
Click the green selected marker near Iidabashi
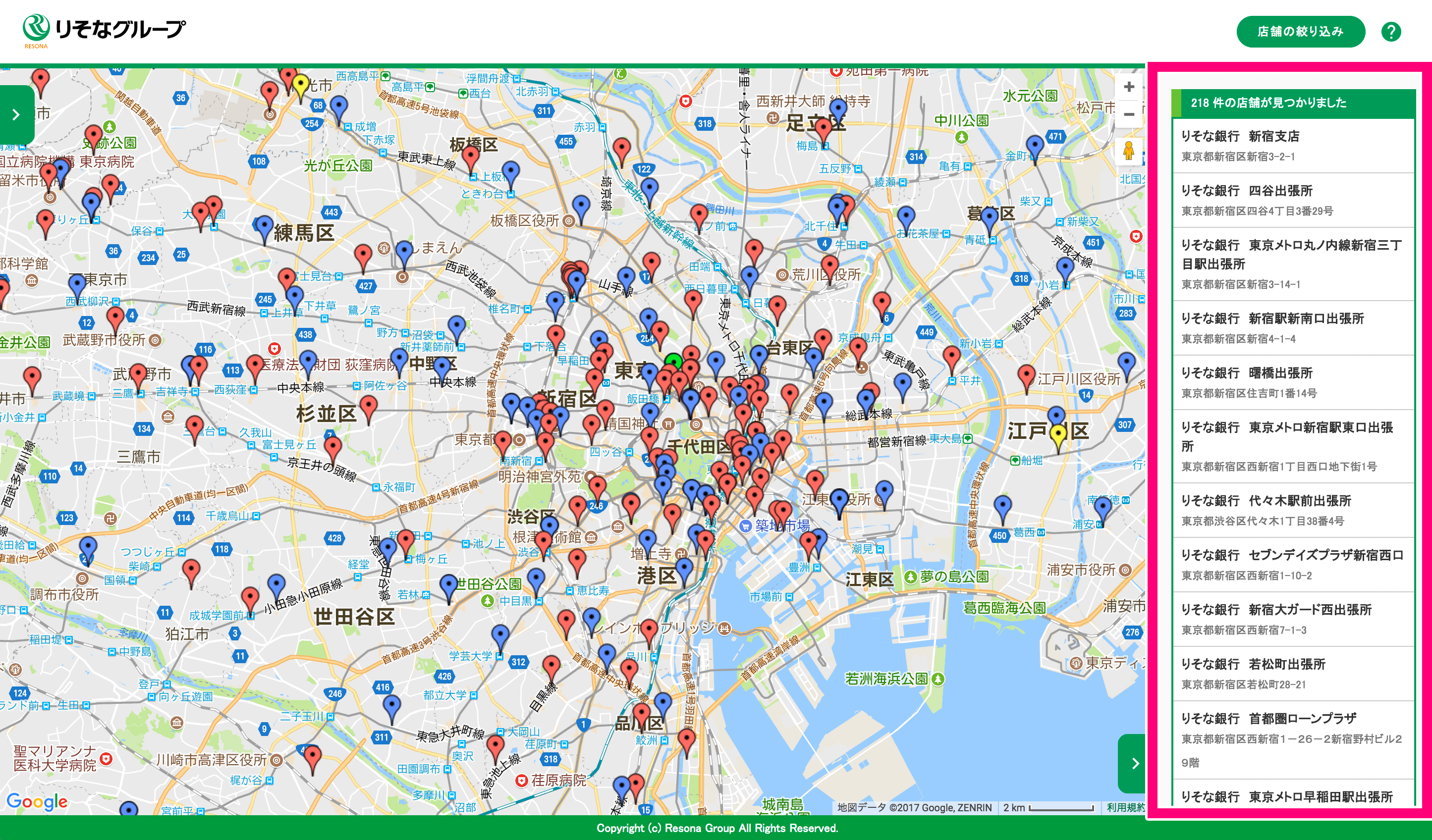pos(673,361)
